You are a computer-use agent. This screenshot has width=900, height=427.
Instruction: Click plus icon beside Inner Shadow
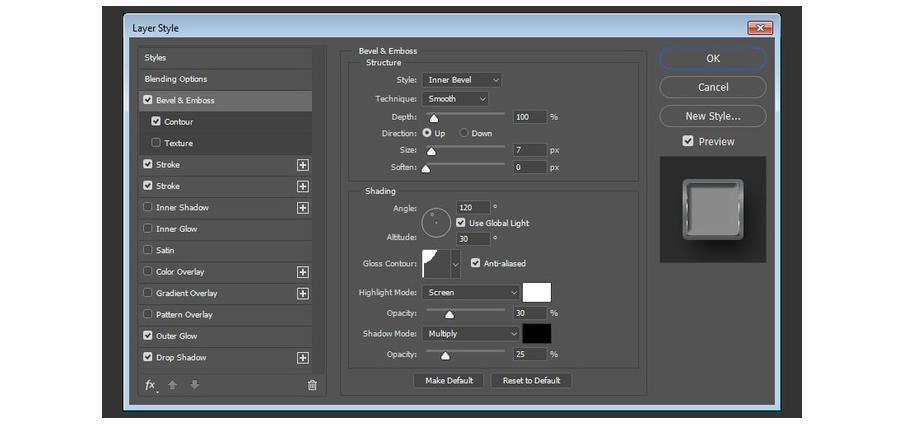(x=303, y=208)
